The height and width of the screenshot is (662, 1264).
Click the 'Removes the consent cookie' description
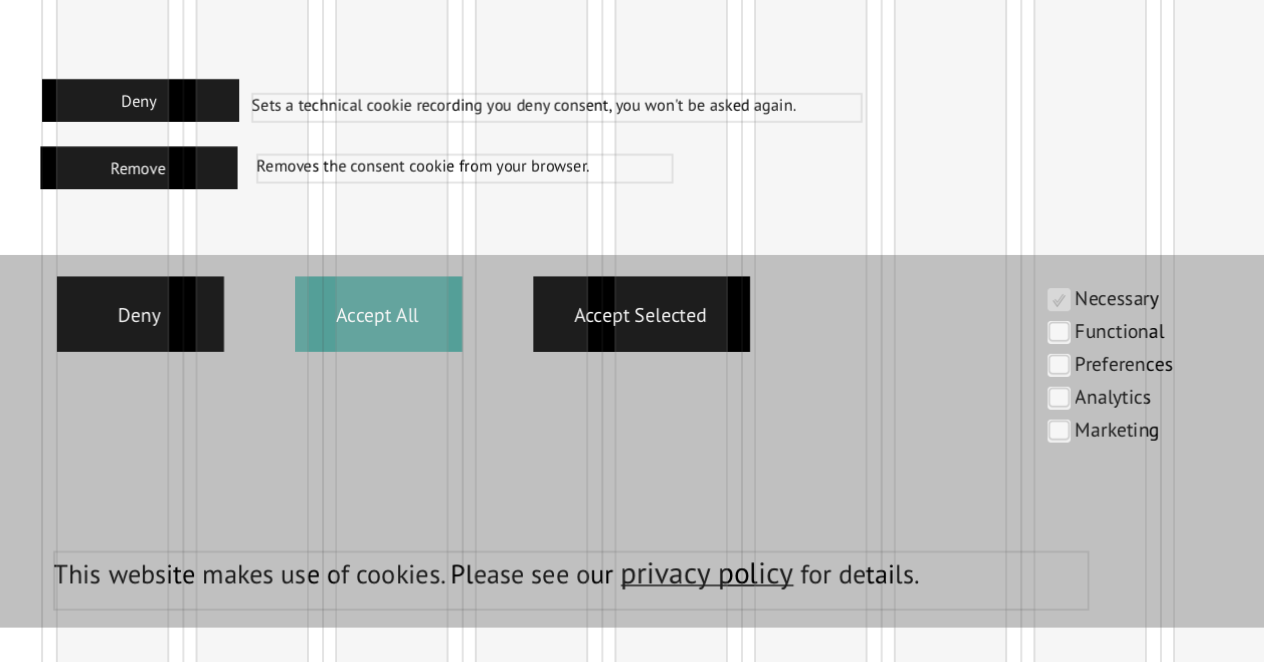click(423, 167)
